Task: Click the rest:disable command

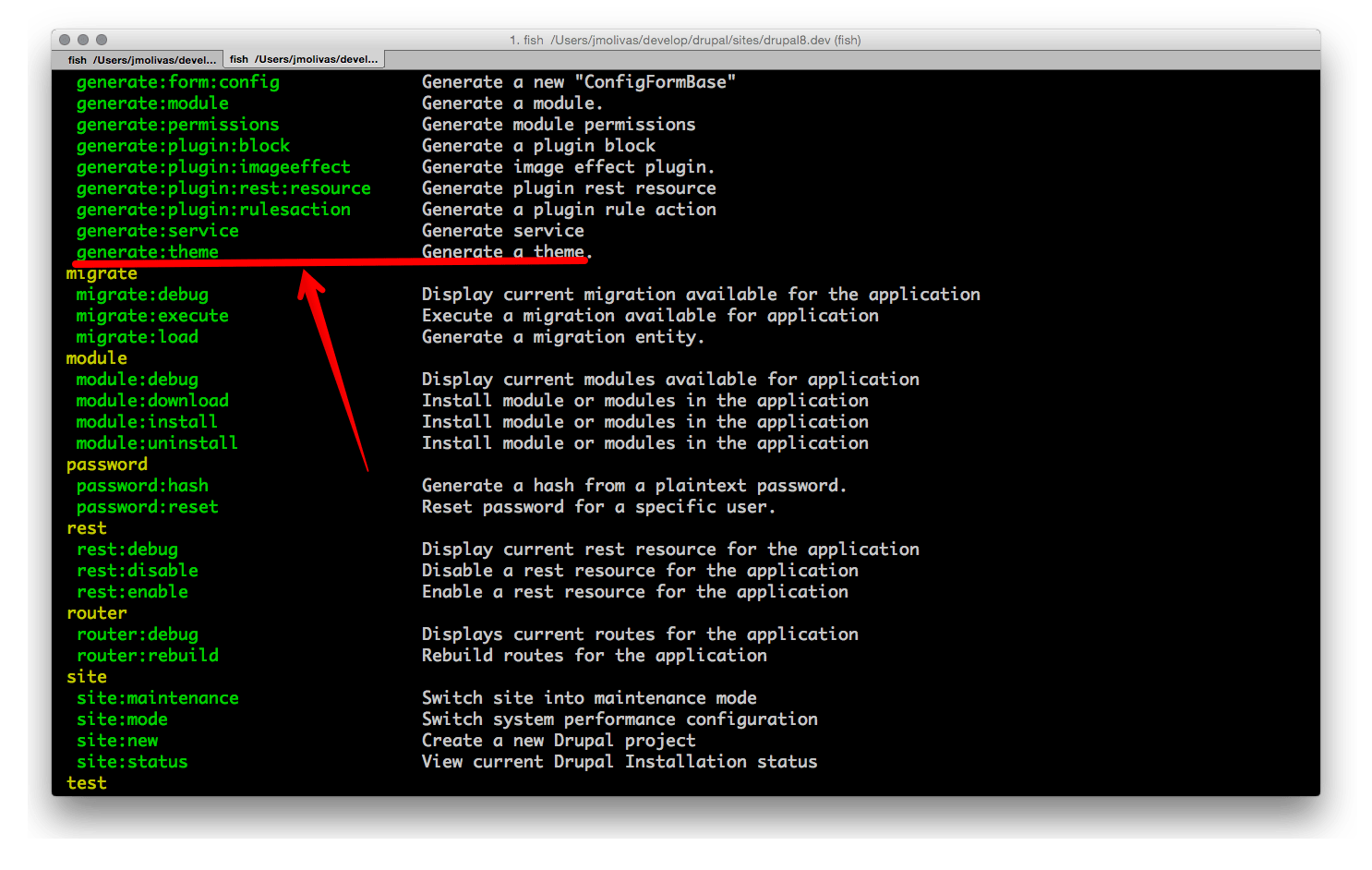Action: (138, 571)
